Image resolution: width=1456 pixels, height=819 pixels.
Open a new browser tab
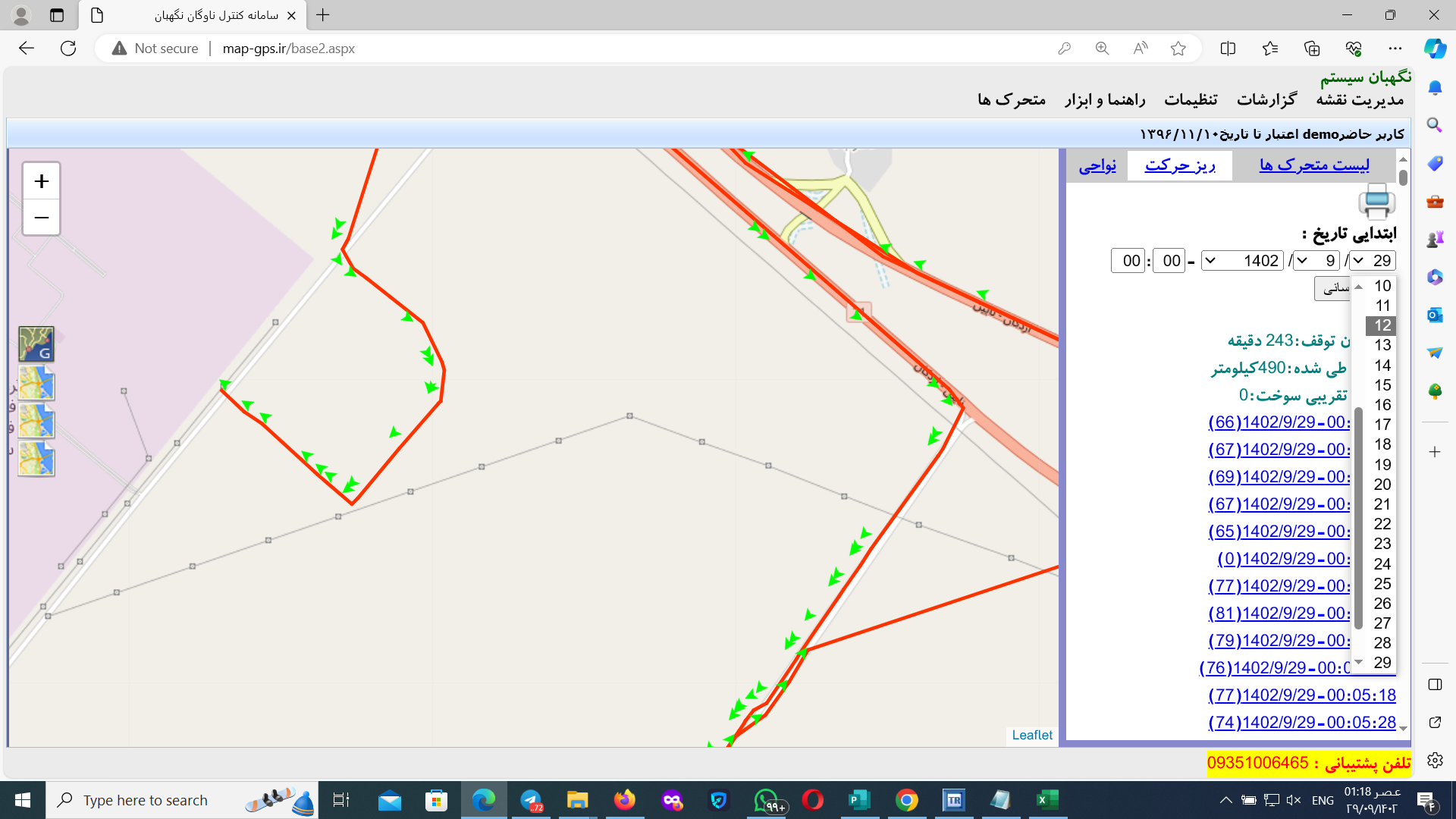click(323, 15)
